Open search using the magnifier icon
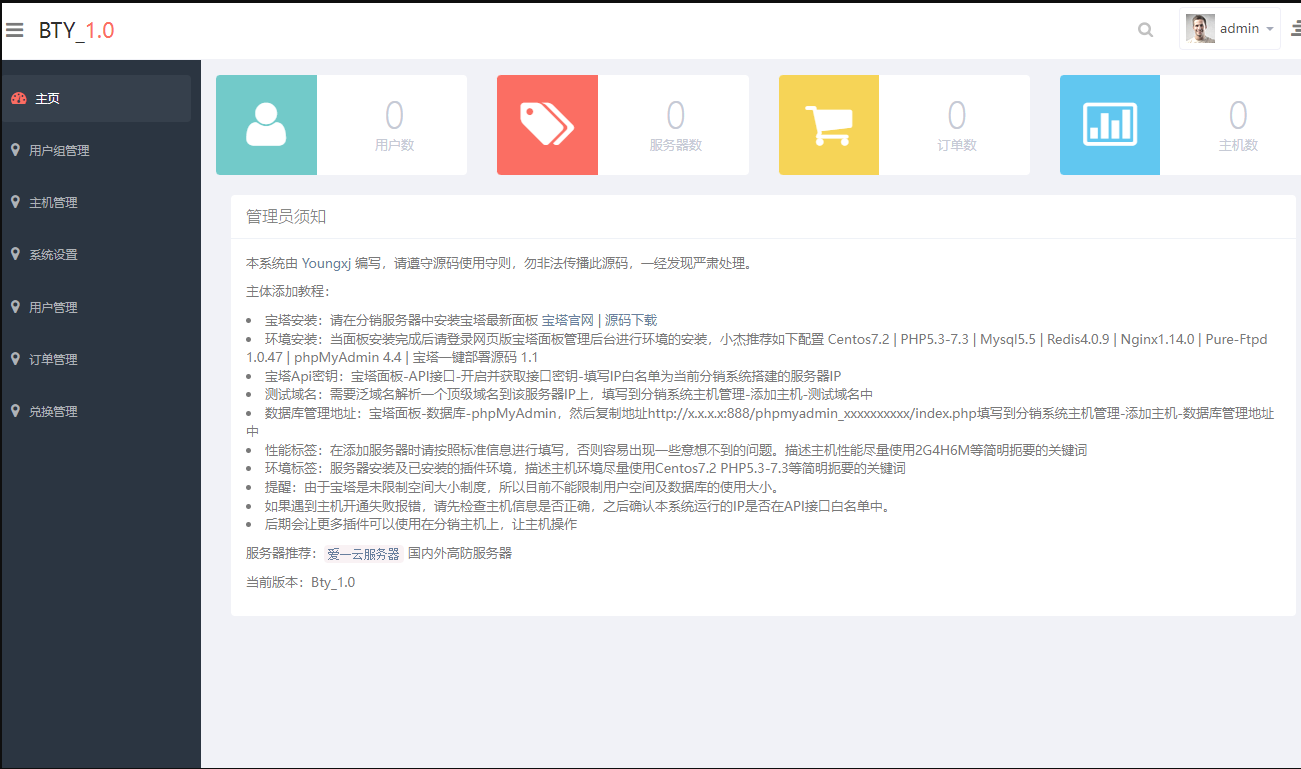Screen dimensions: 1301x769 click(1145, 29)
